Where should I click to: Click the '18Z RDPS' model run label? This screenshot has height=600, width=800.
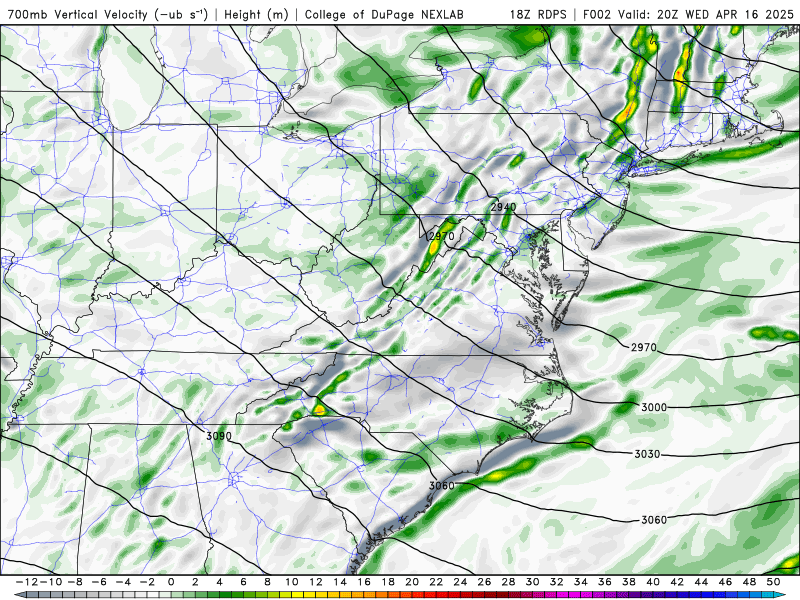pos(538,14)
